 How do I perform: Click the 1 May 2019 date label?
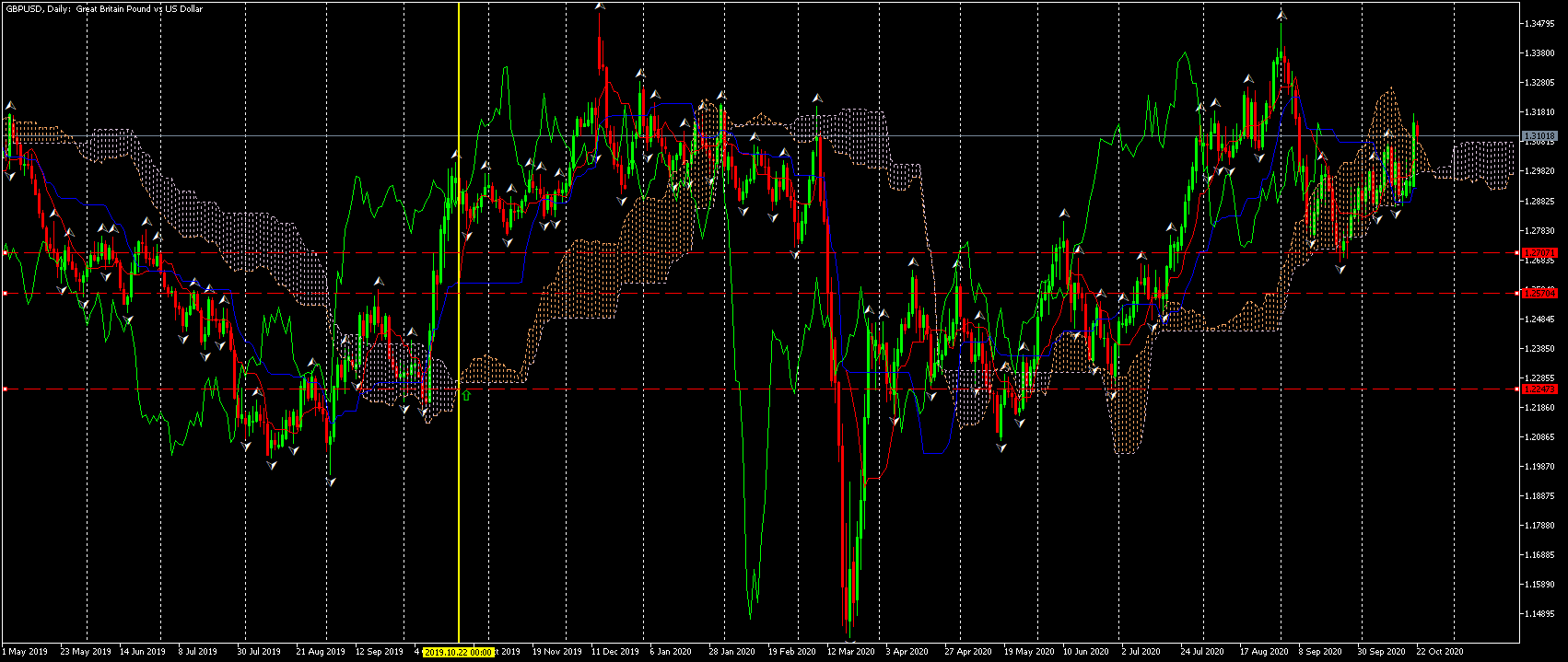25,652
